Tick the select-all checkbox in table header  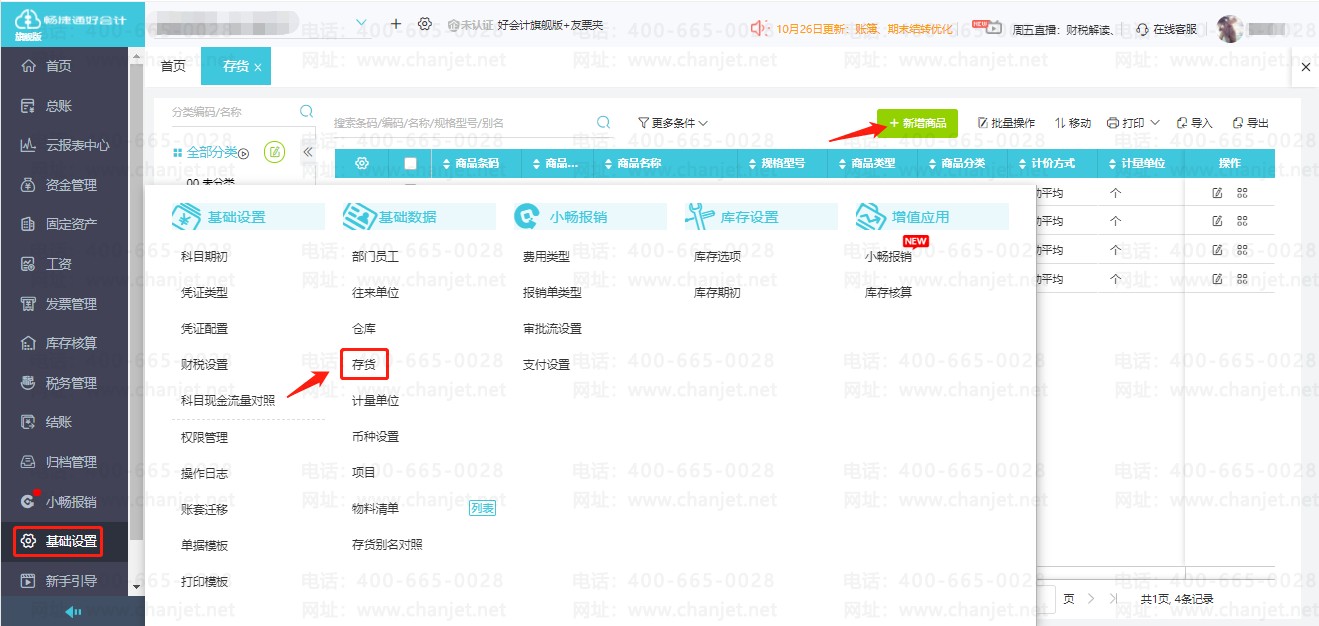410,163
